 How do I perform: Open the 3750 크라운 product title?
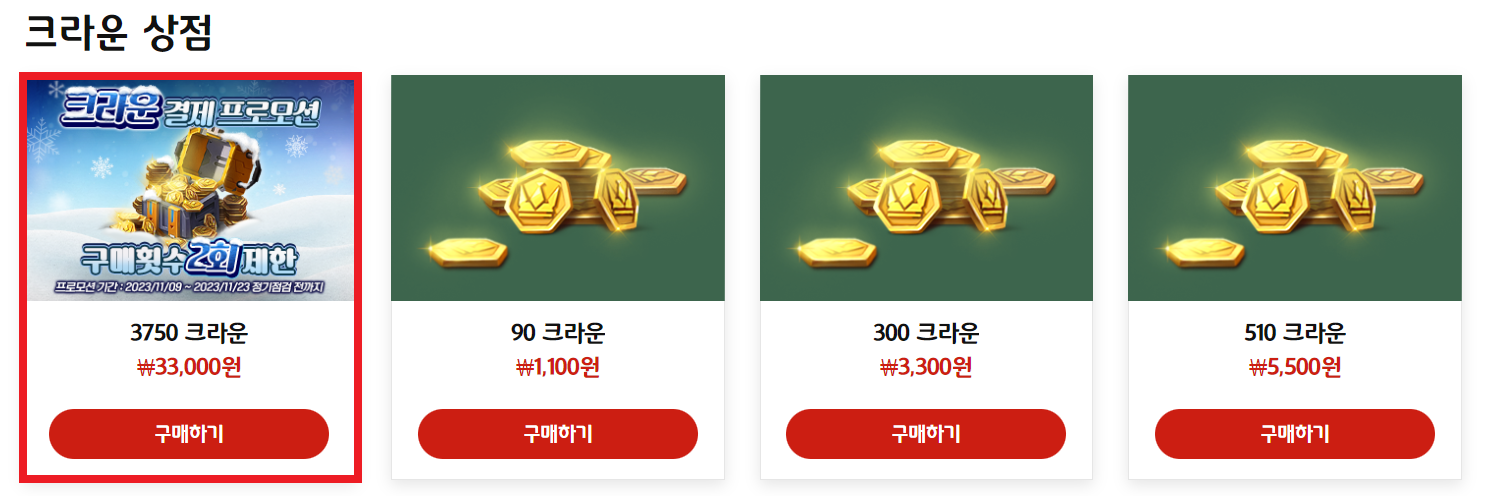point(189,333)
